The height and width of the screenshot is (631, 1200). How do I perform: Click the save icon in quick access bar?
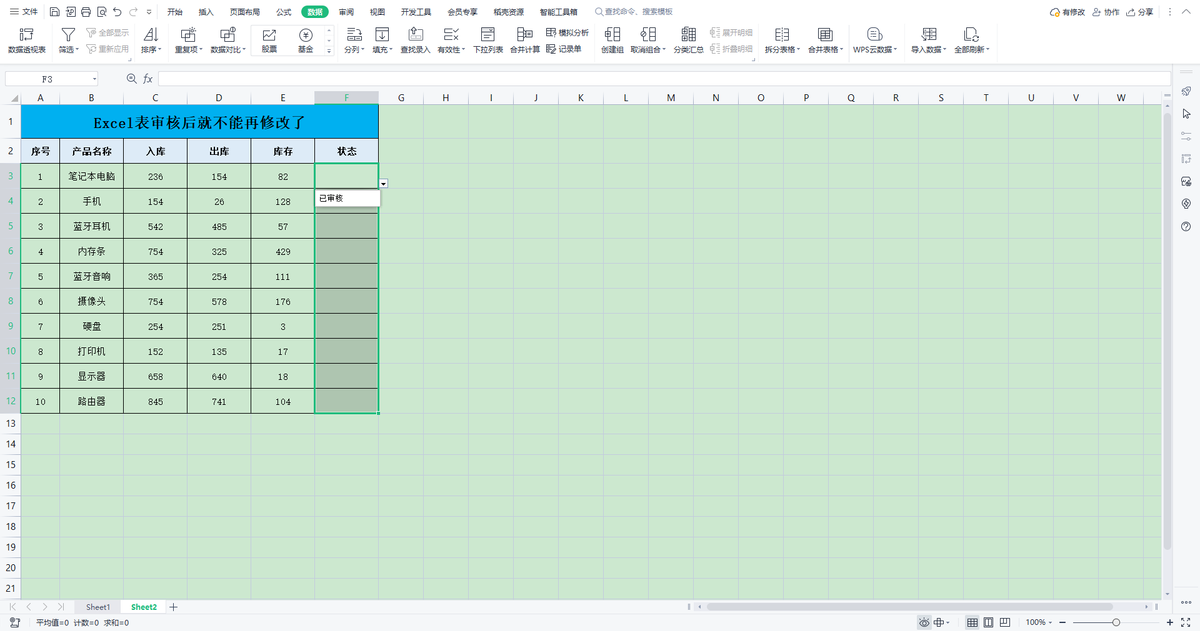pyautogui.click(x=54, y=12)
